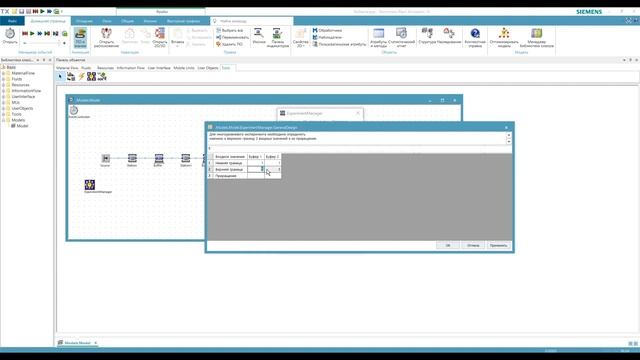The width and height of the screenshot is (640, 360).
Task: Open the class library manager icon
Action: pyautogui.click(x=536, y=37)
